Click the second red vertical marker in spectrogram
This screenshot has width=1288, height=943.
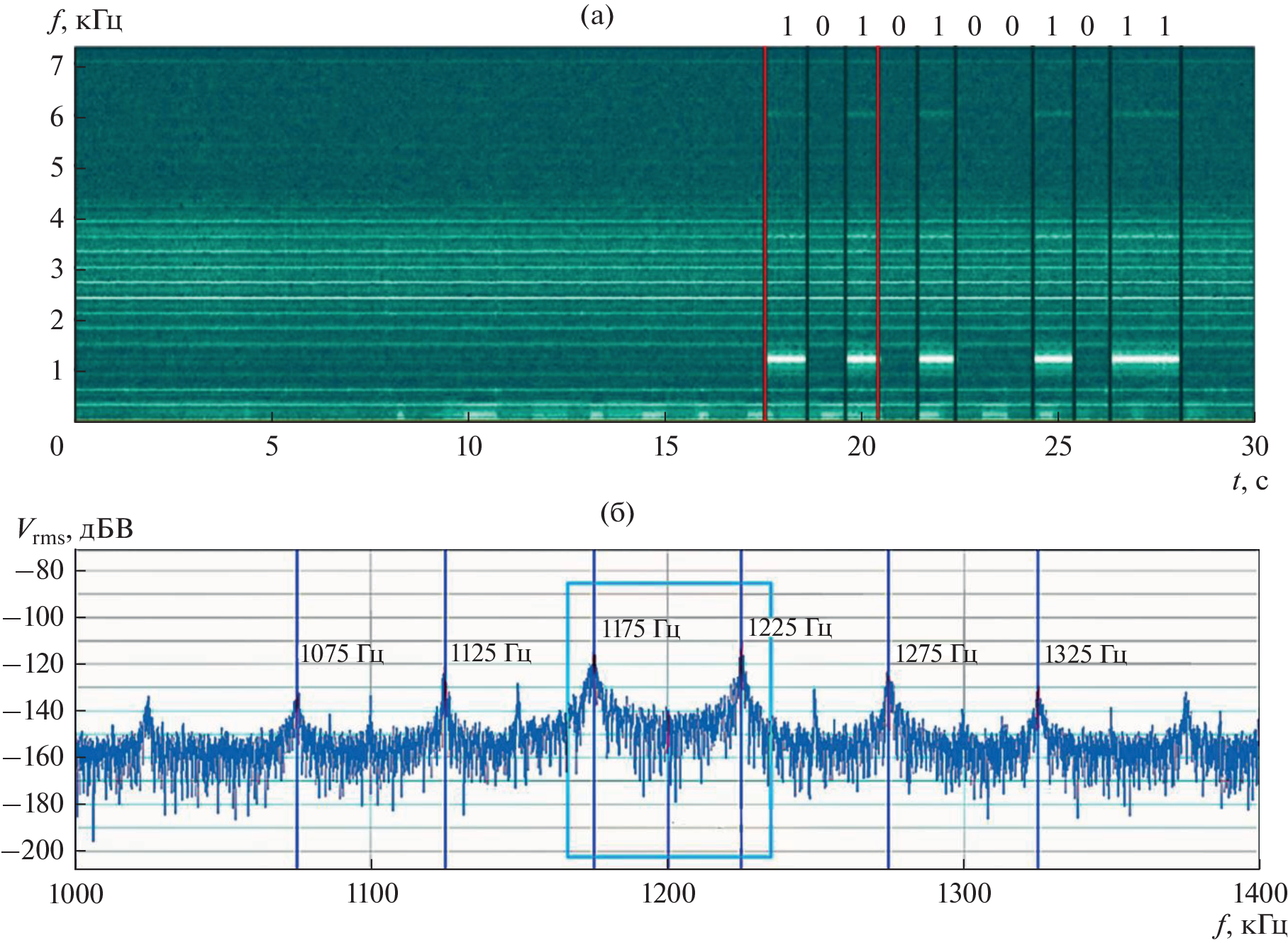point(878,234)
